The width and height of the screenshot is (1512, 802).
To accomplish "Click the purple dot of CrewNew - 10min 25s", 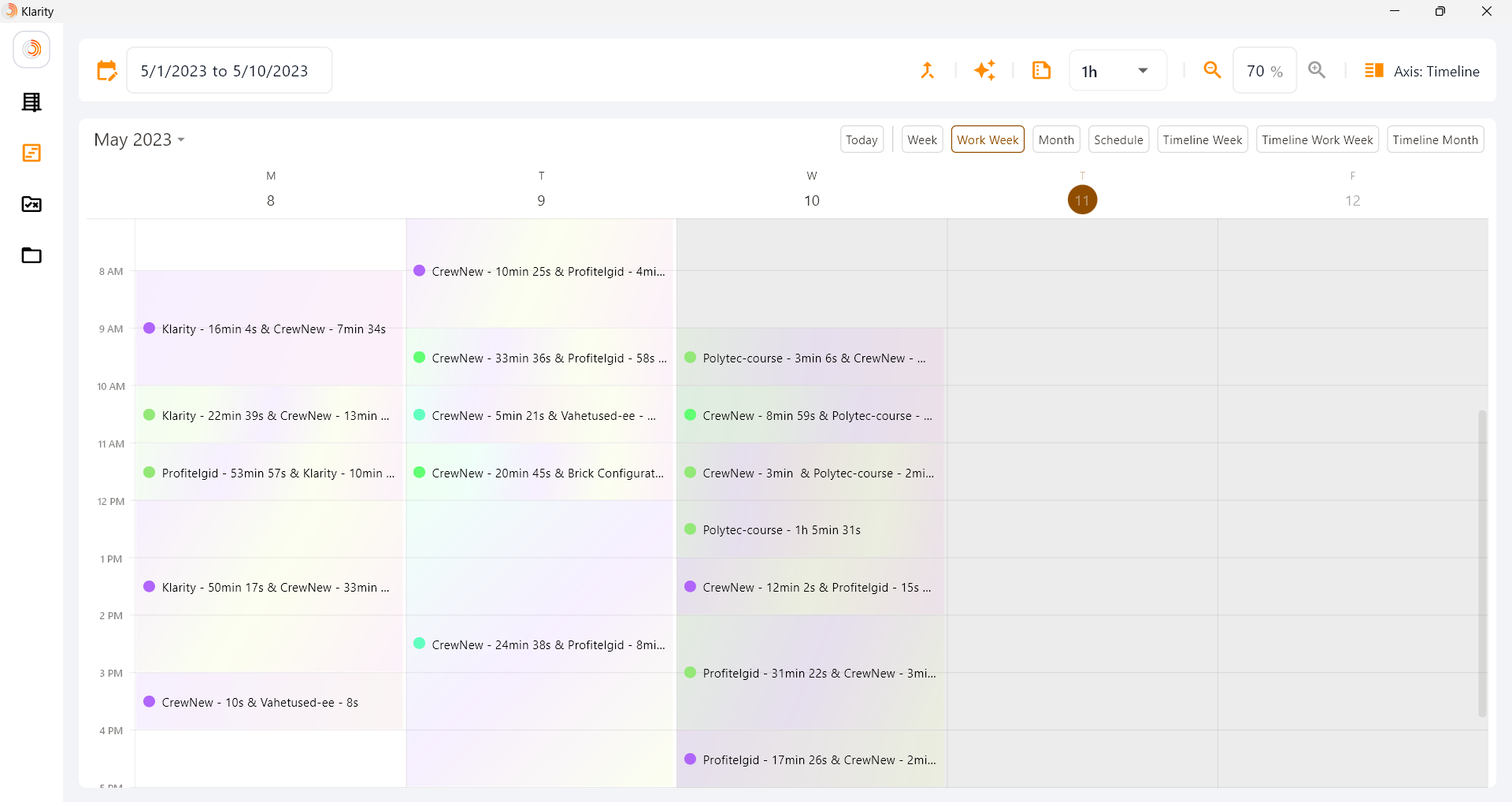I will tap(420, 270).
